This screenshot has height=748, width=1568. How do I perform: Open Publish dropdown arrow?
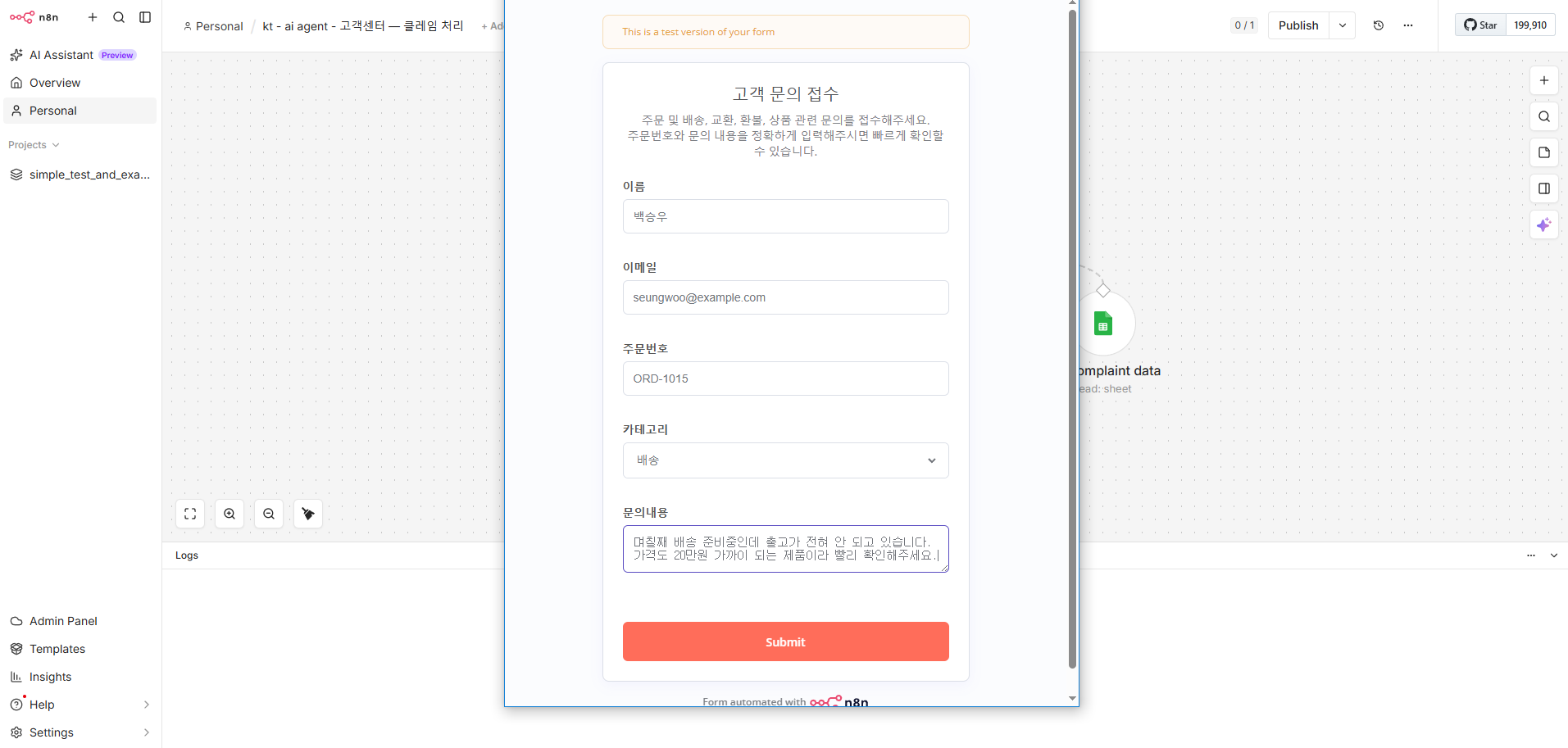1343,25
